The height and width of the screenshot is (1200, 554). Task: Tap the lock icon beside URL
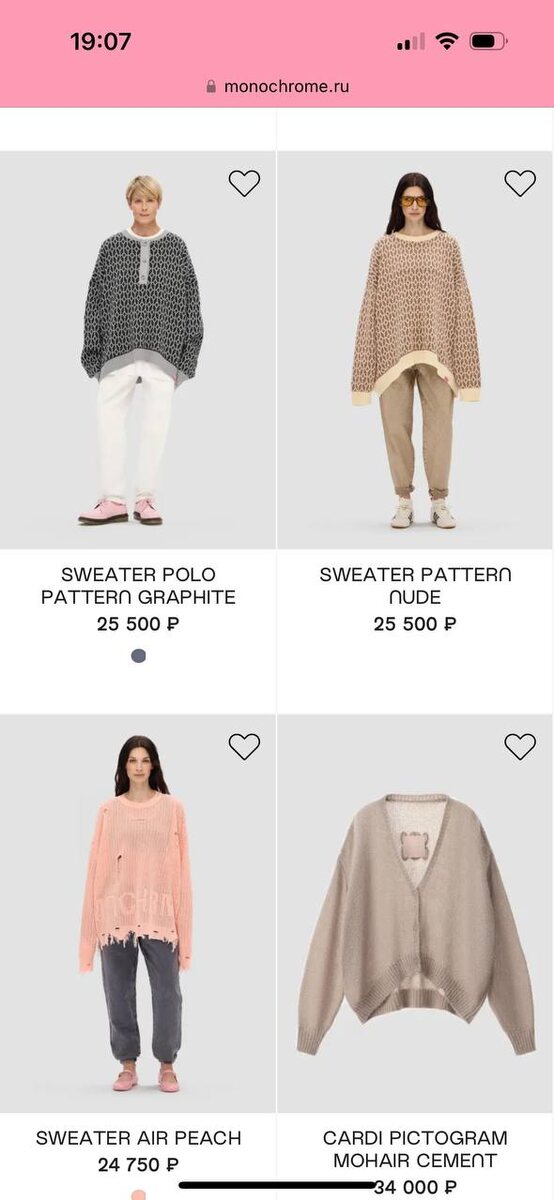click(211, 86)
